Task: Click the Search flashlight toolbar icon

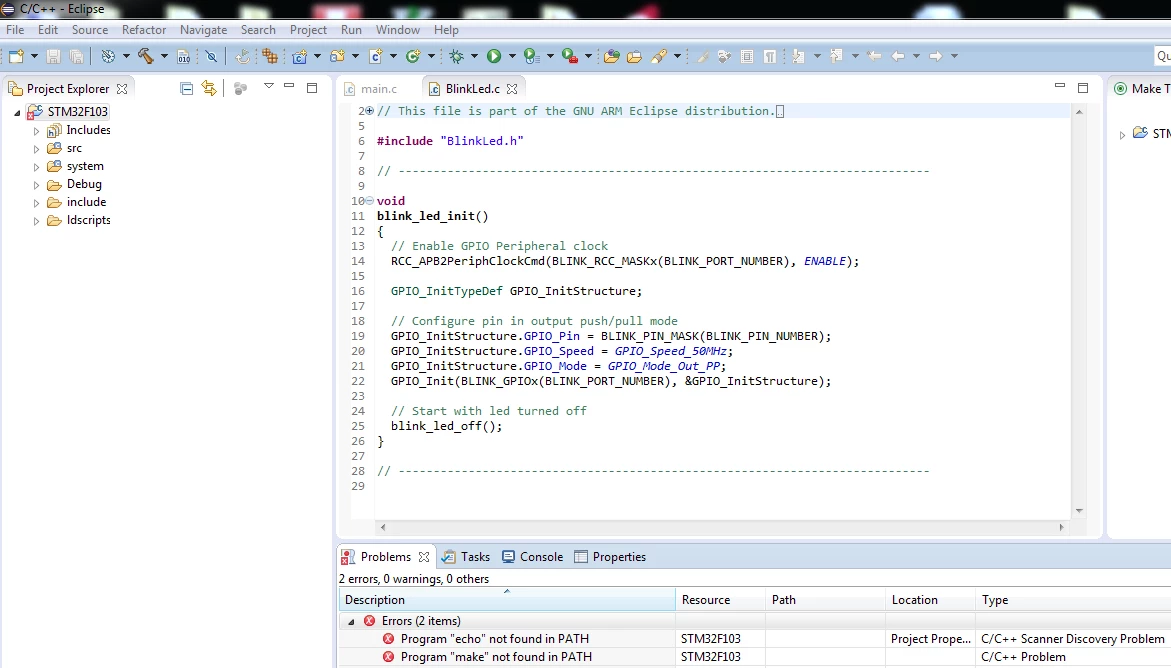Action: [x=659, y=56]
